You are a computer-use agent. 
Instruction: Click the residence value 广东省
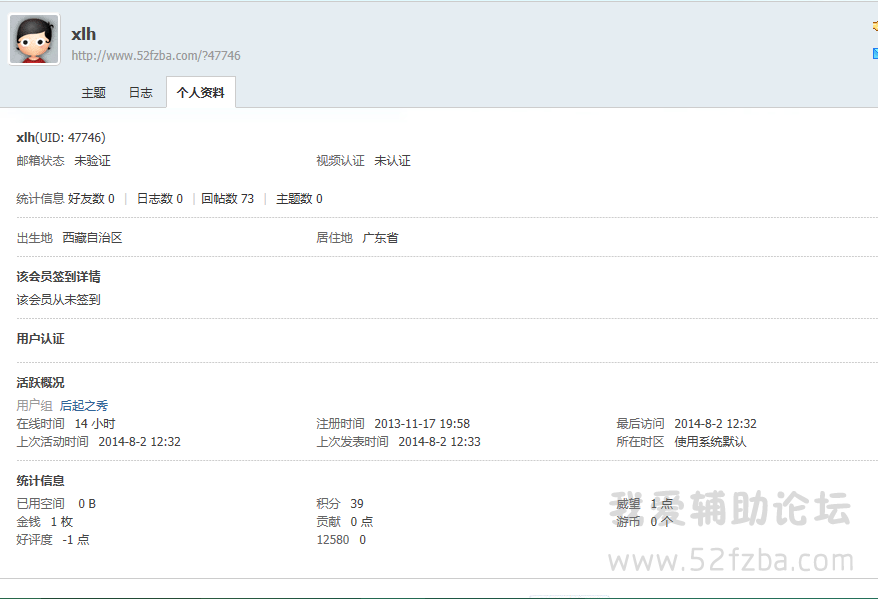(380, 238)
